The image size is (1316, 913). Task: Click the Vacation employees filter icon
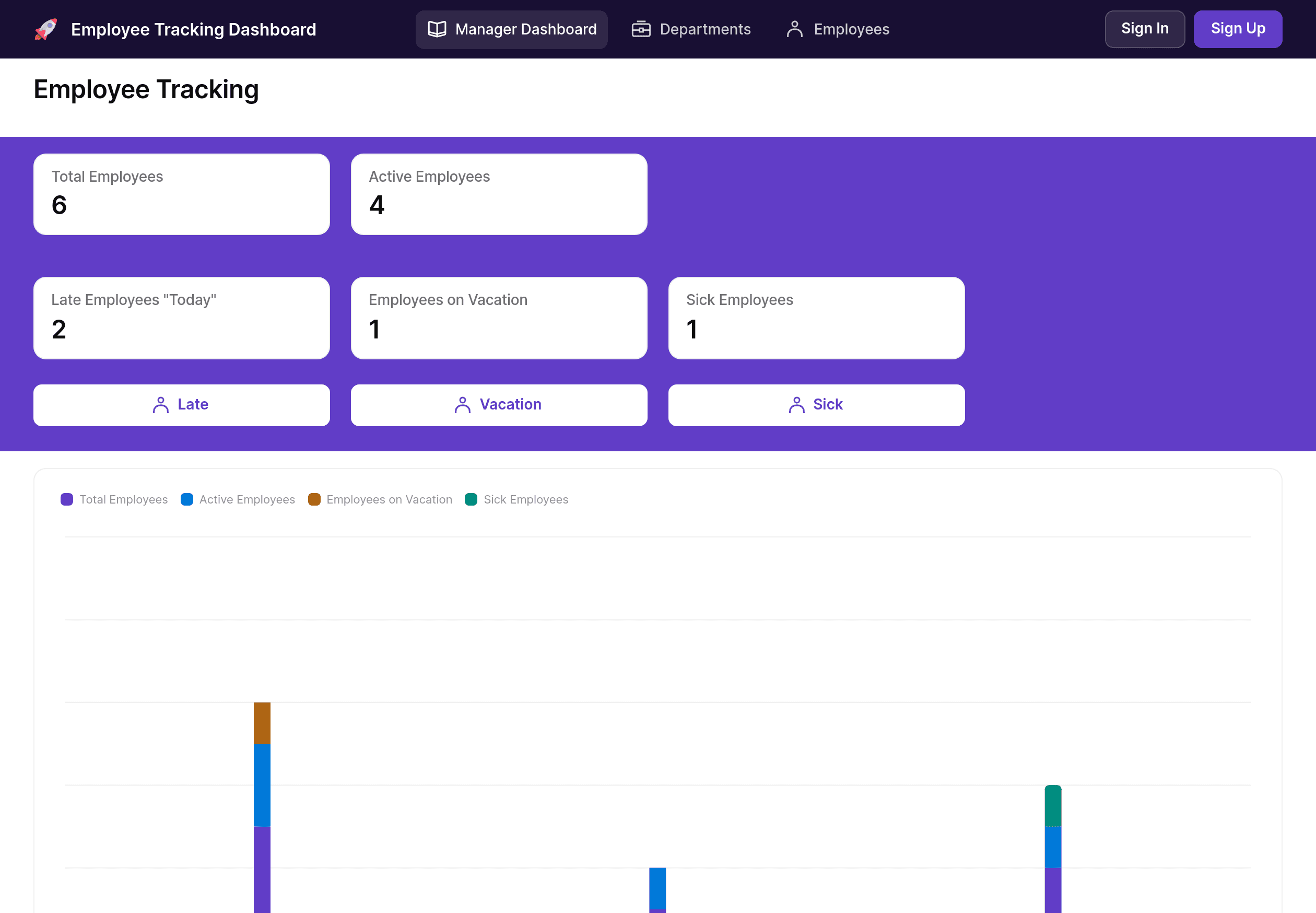(463, 405)
